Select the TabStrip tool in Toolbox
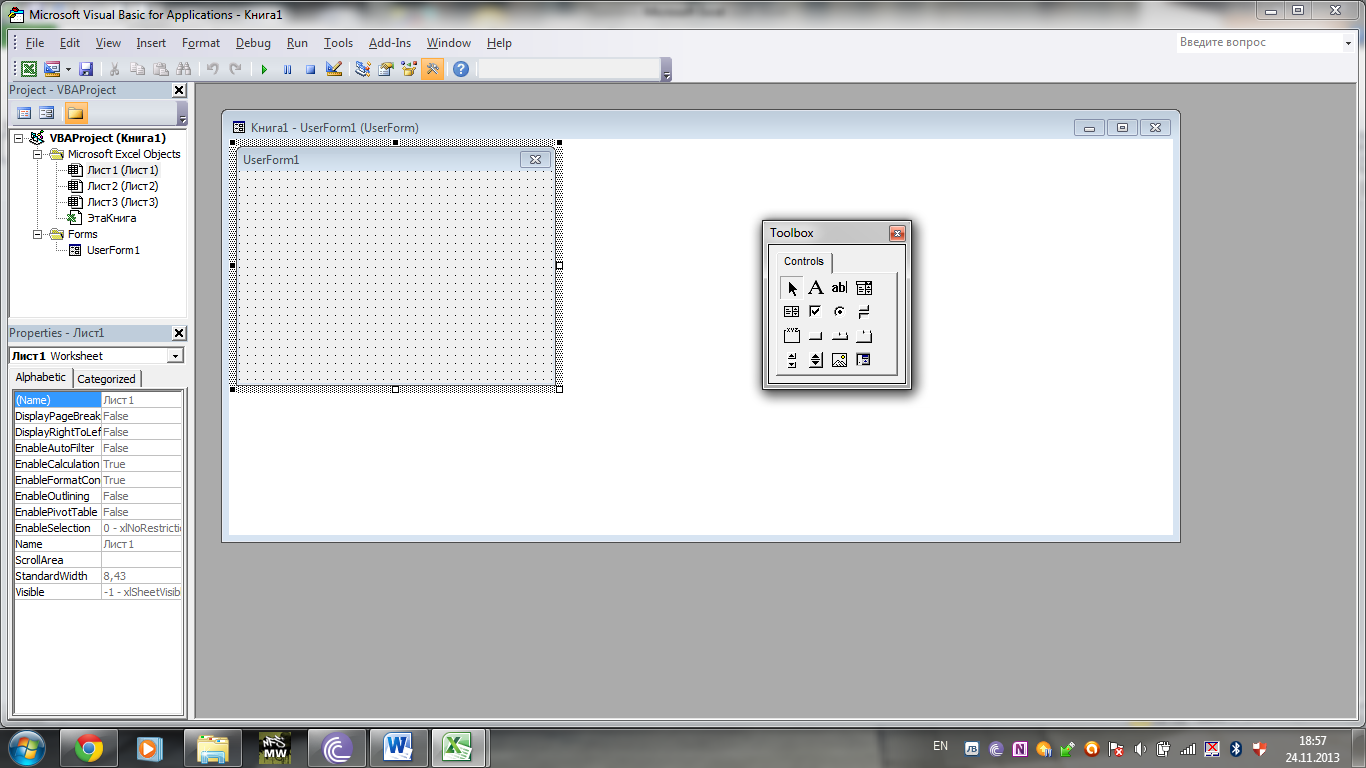This screenshot has height=768, width=1366. point(840,336)
